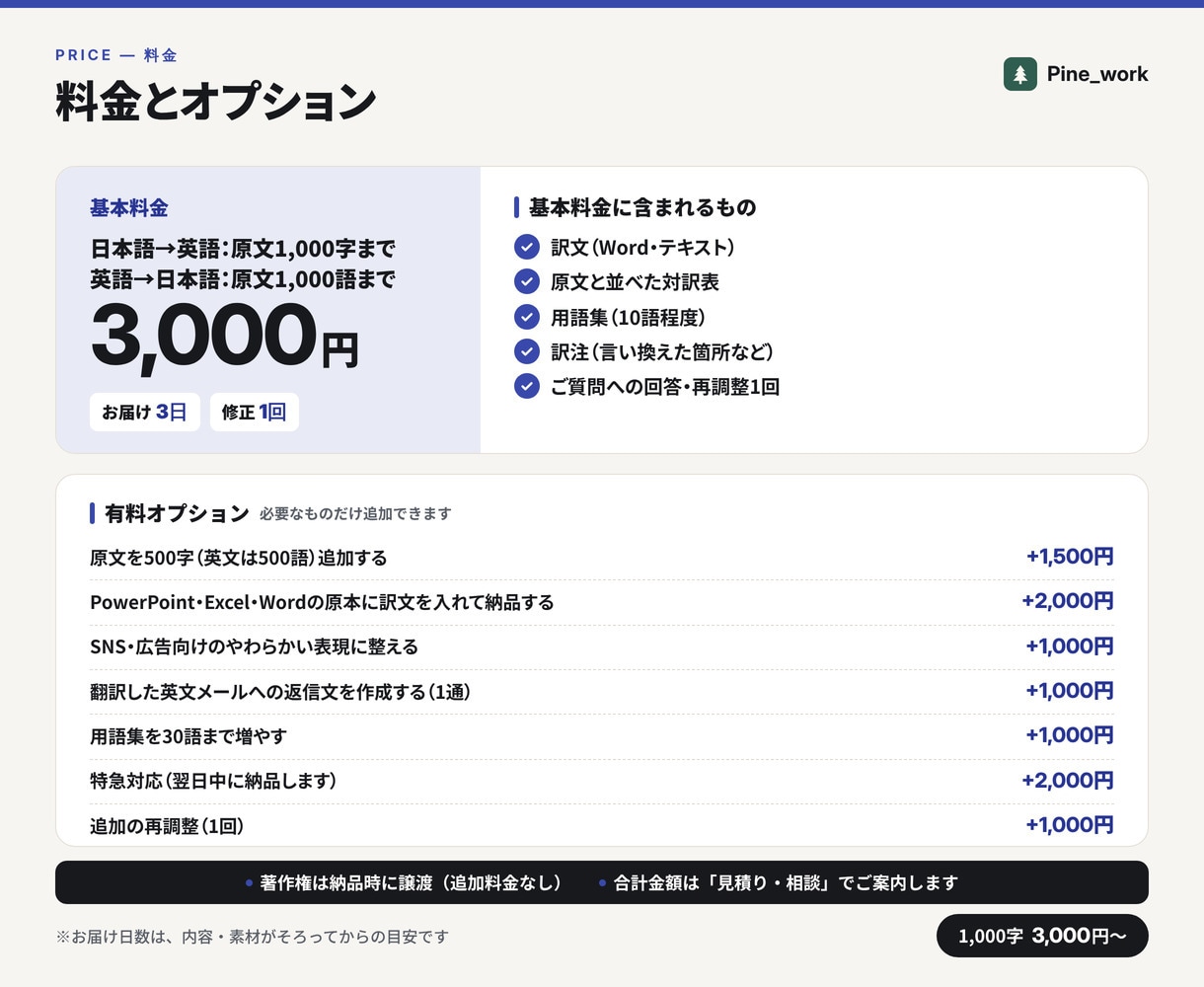
Task: Click the checkmark icon beside 訳注(言い換えた箇所など)
Action: pos(527,351)
